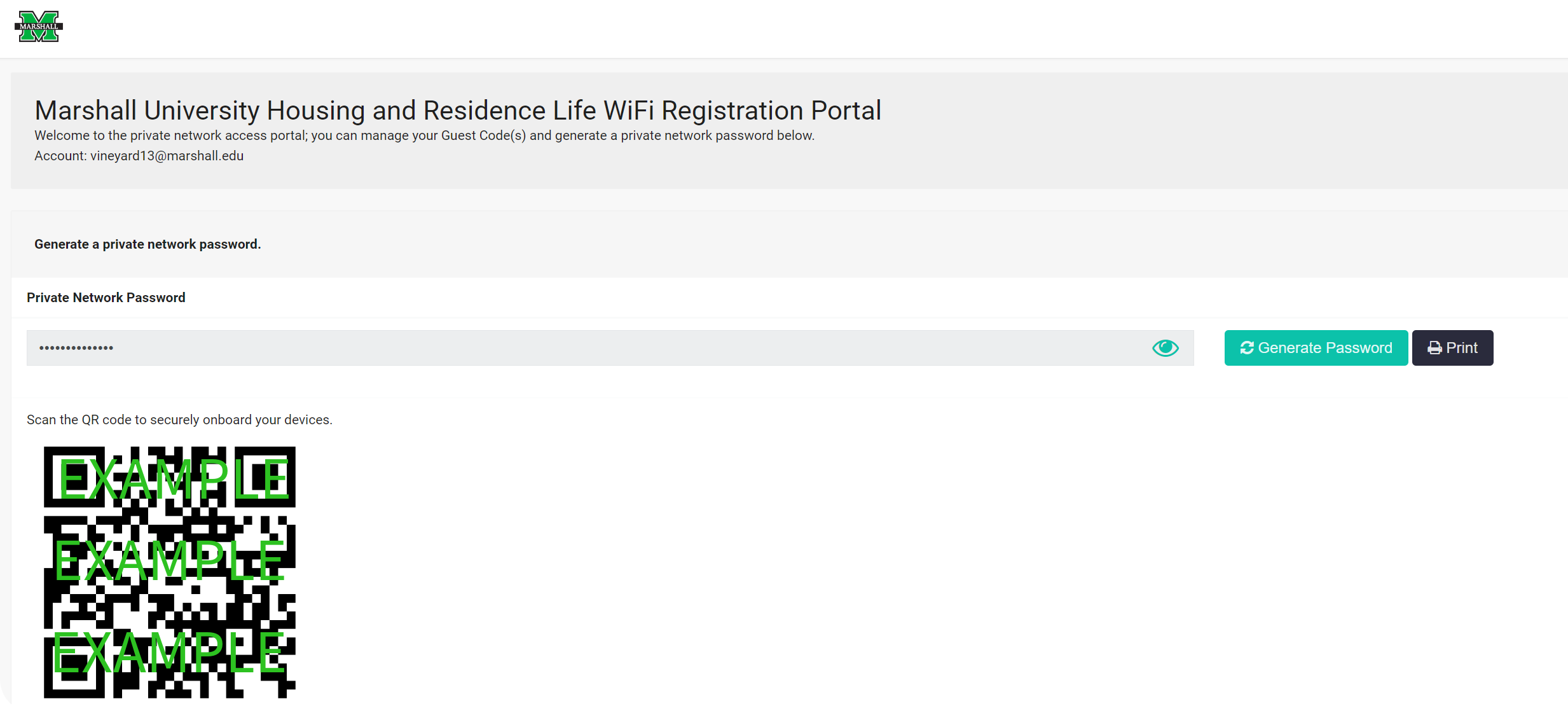Click the top EXAMPLE watermark on the QR code

174,479
